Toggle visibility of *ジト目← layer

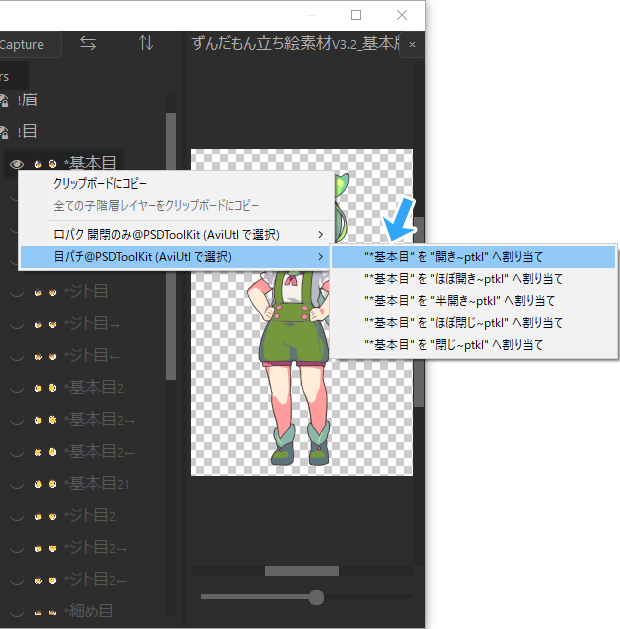click(x=17, y=356)
